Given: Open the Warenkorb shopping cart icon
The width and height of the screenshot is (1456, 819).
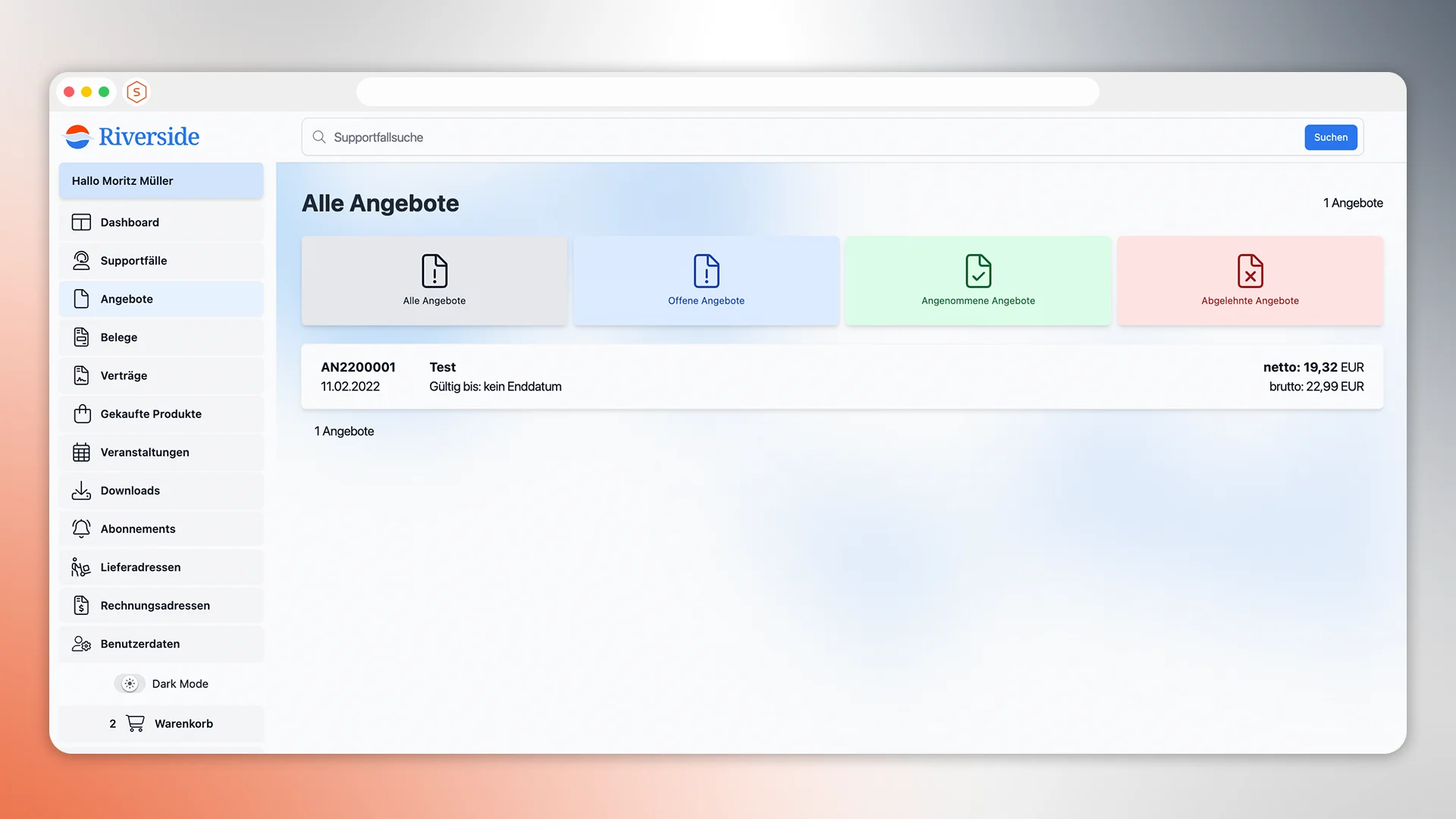Looking at the screenshot, I should (135, 723).
